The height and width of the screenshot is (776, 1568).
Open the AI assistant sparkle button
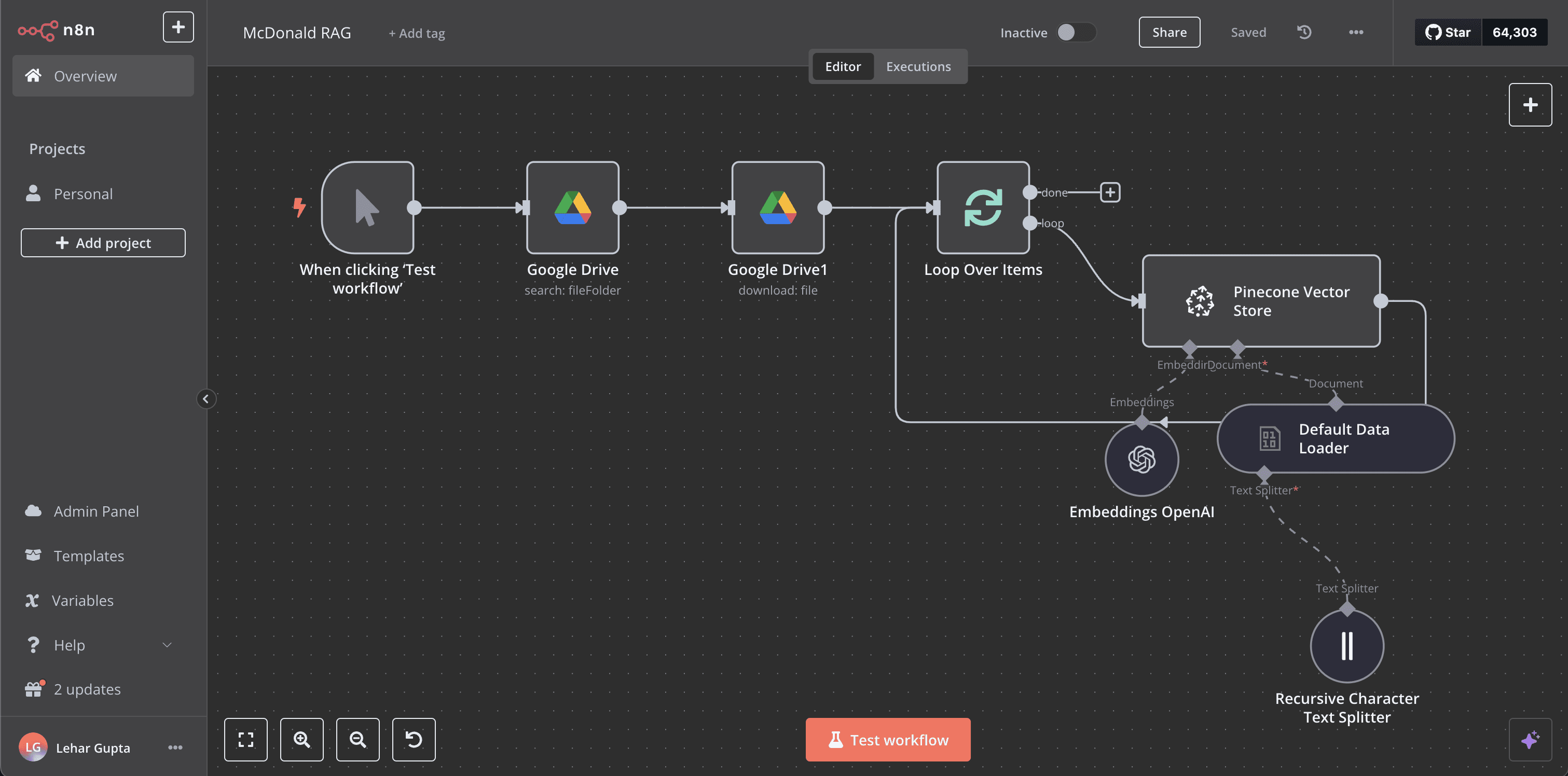1530,740
